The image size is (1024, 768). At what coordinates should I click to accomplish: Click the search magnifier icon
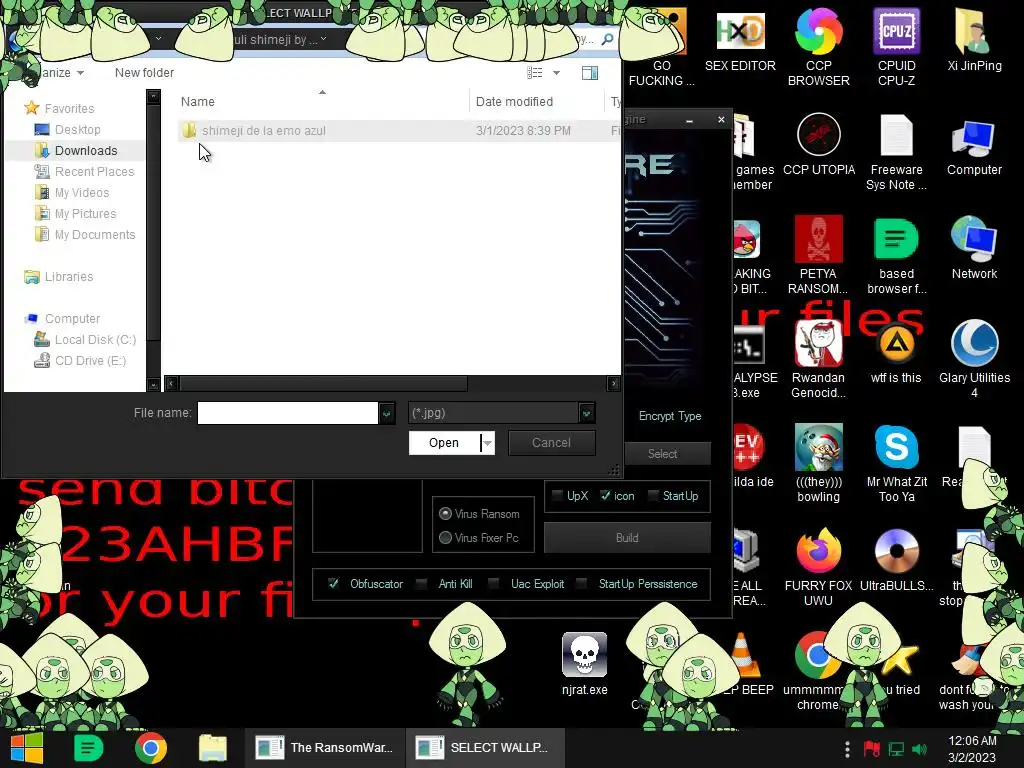[607, 39]
